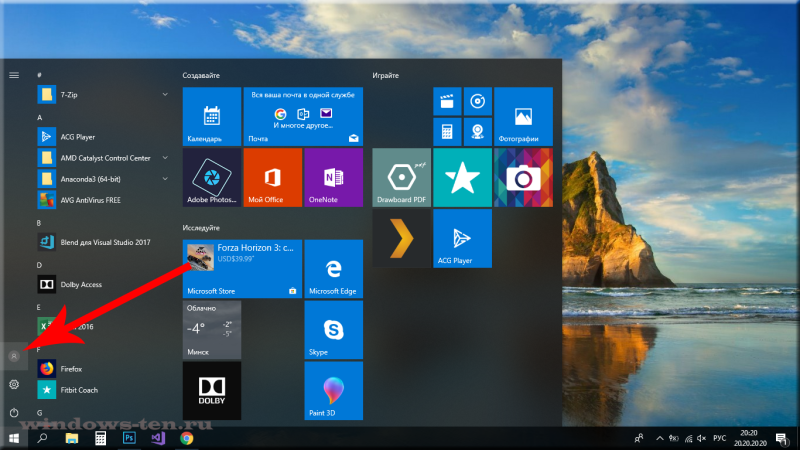The image size is (800, 450).
Task: Launch Microsoft Edge tile
Action: point(334,269)
